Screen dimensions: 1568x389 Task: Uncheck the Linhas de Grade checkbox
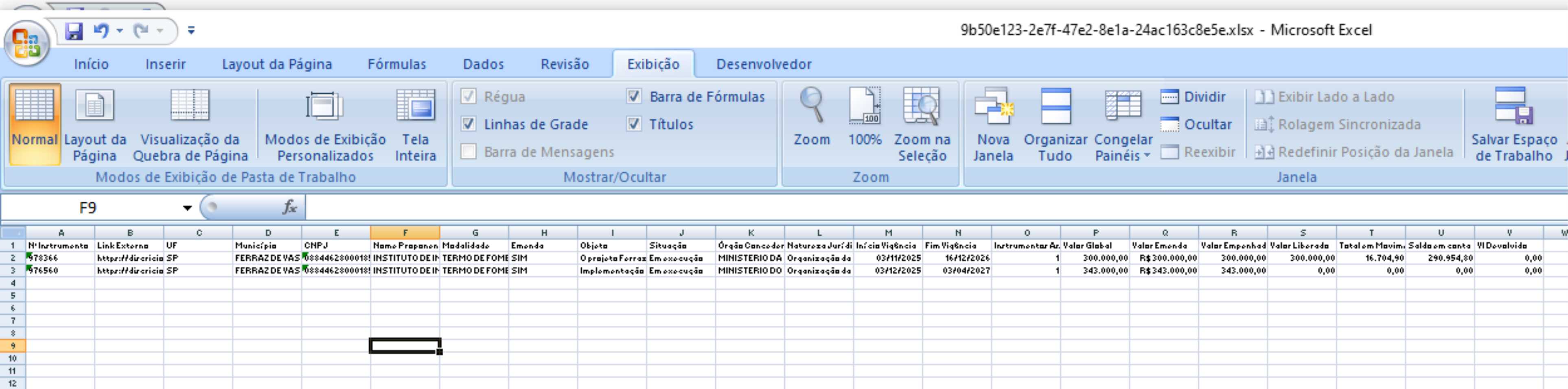pos(468,124)
